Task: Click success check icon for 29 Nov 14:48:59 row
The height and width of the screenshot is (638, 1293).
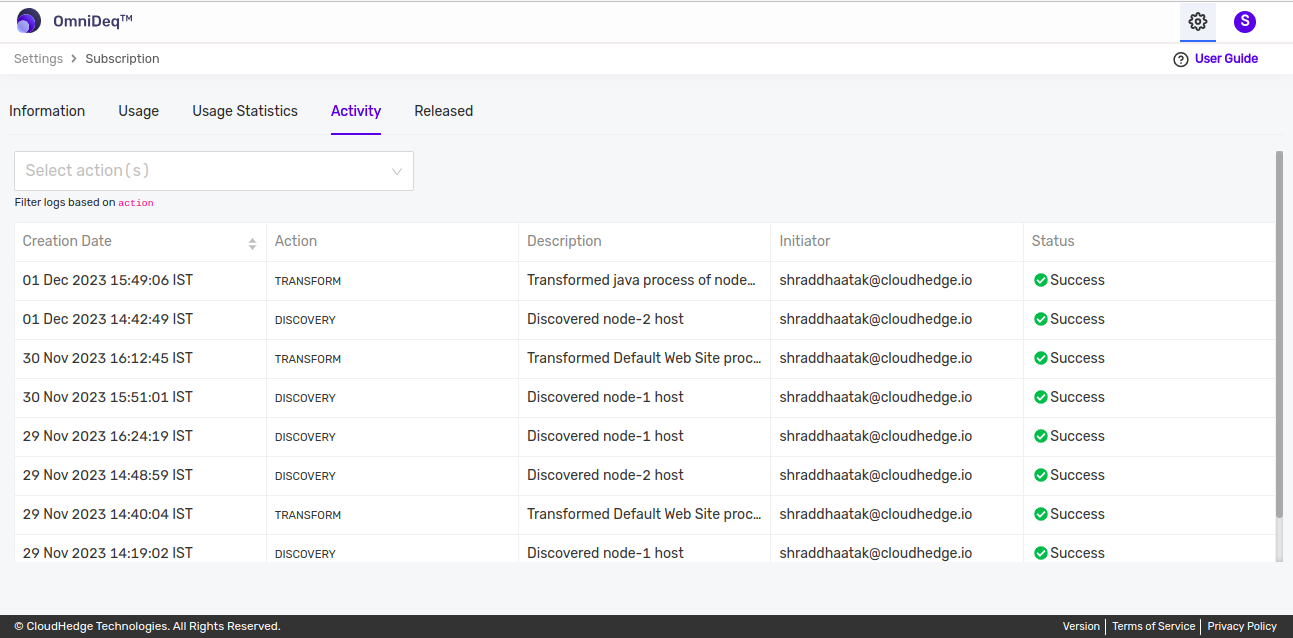Action: point(1040,475)
